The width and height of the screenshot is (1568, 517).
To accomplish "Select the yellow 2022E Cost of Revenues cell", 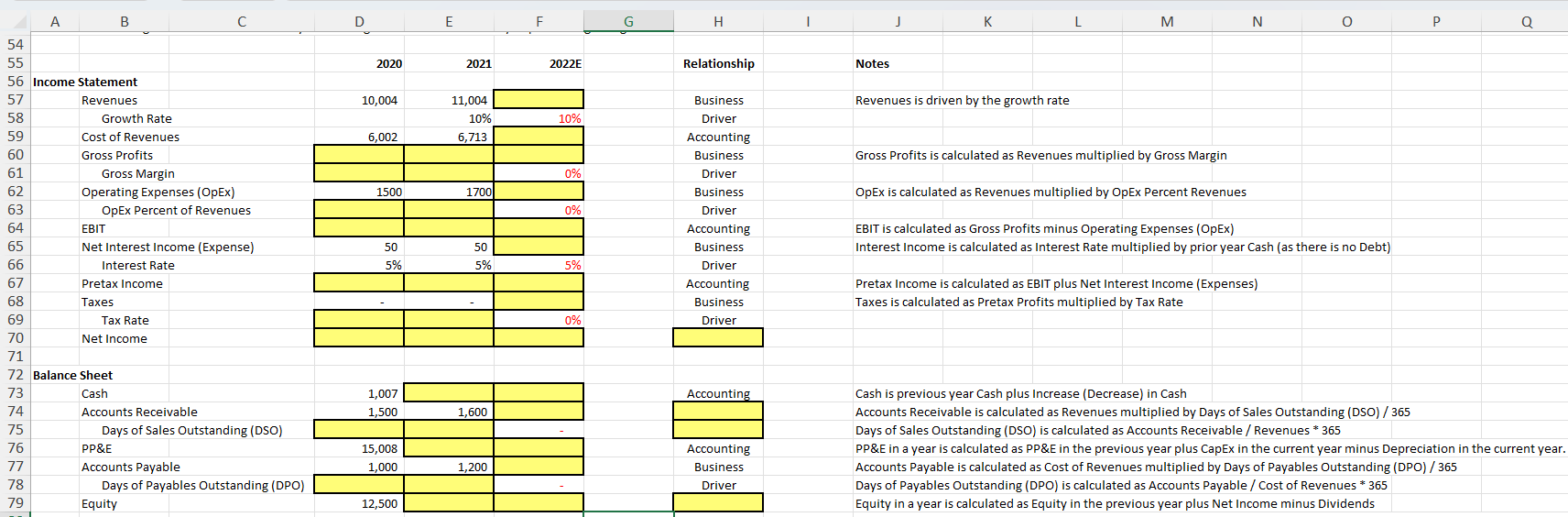I will click(539, 137).
